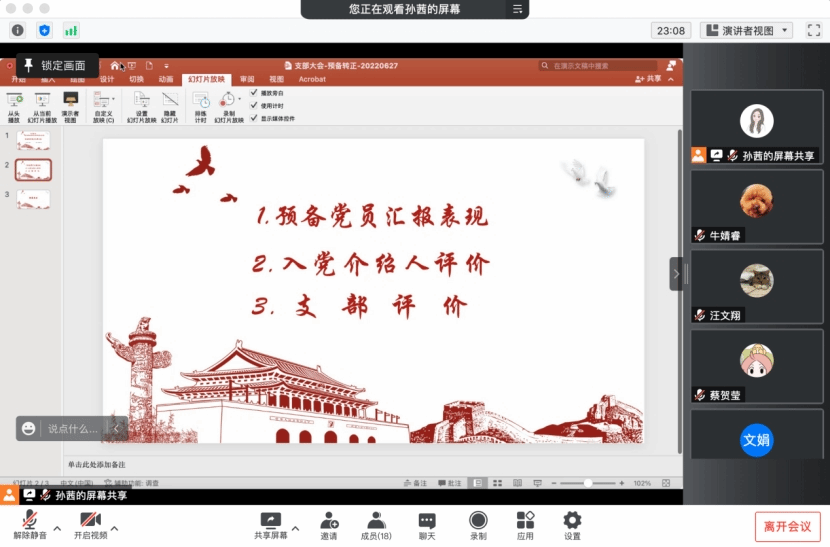Open the 演讲者视图 view dropdown
The height and width of the screenshot is (547, 830).
(x=746, y=30)
